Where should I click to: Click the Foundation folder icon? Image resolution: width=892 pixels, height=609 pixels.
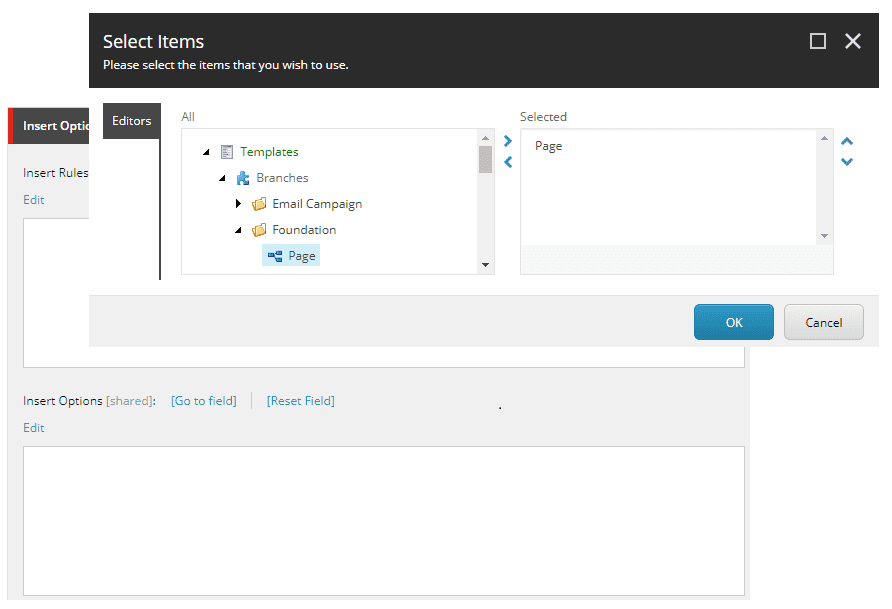(259, 230)
